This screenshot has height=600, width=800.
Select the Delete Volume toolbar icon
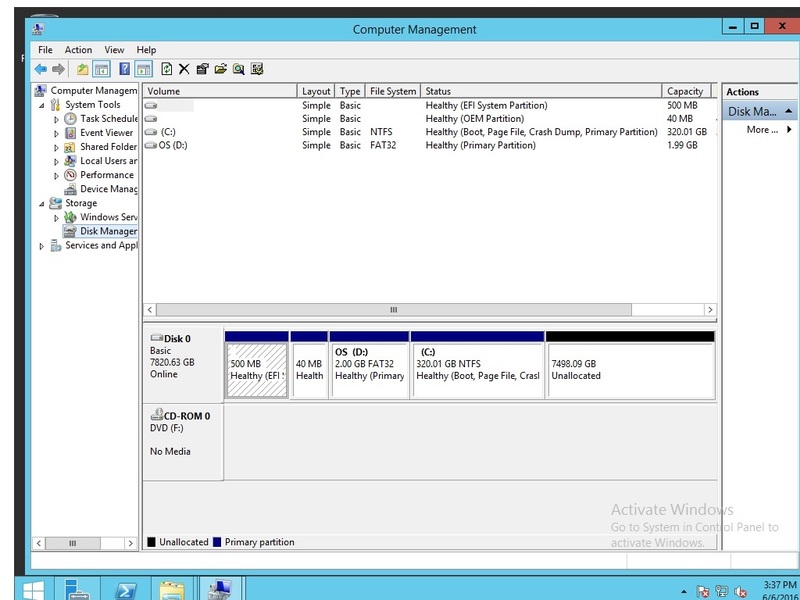point(183,69)
